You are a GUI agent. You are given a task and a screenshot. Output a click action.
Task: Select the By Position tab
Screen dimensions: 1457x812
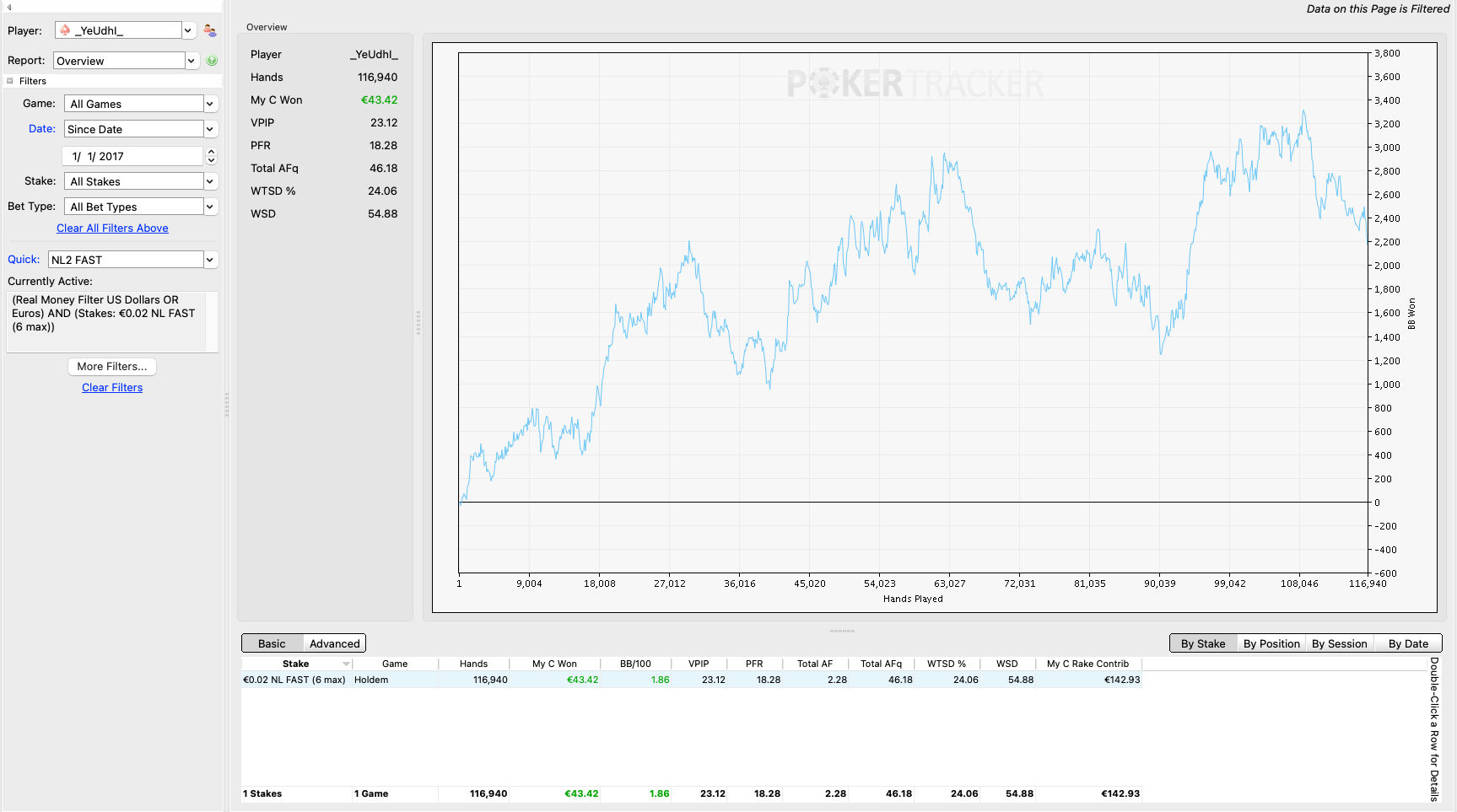pyautogui.click(x=1271, y=643)
